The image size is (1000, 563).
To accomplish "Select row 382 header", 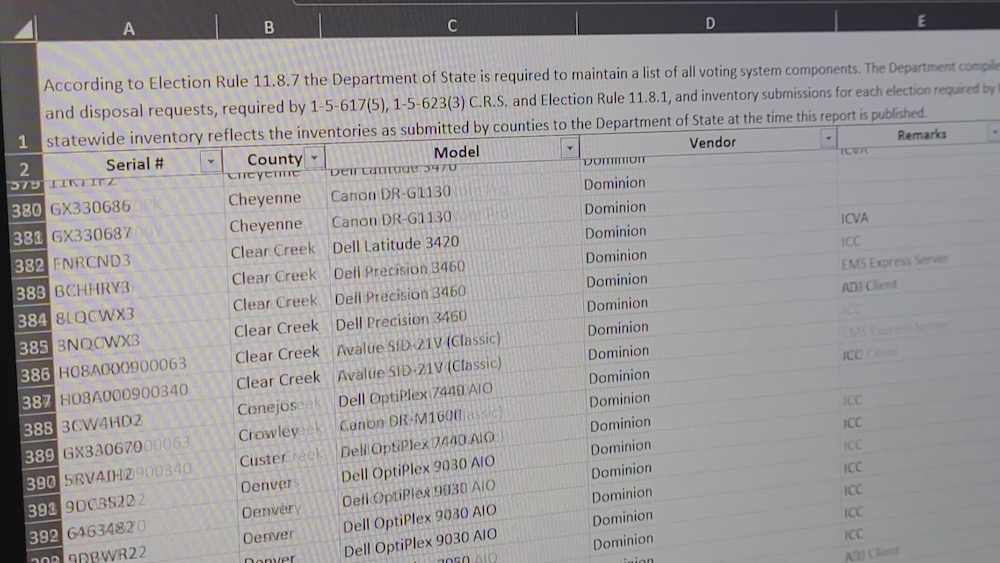I will (30, 265).
